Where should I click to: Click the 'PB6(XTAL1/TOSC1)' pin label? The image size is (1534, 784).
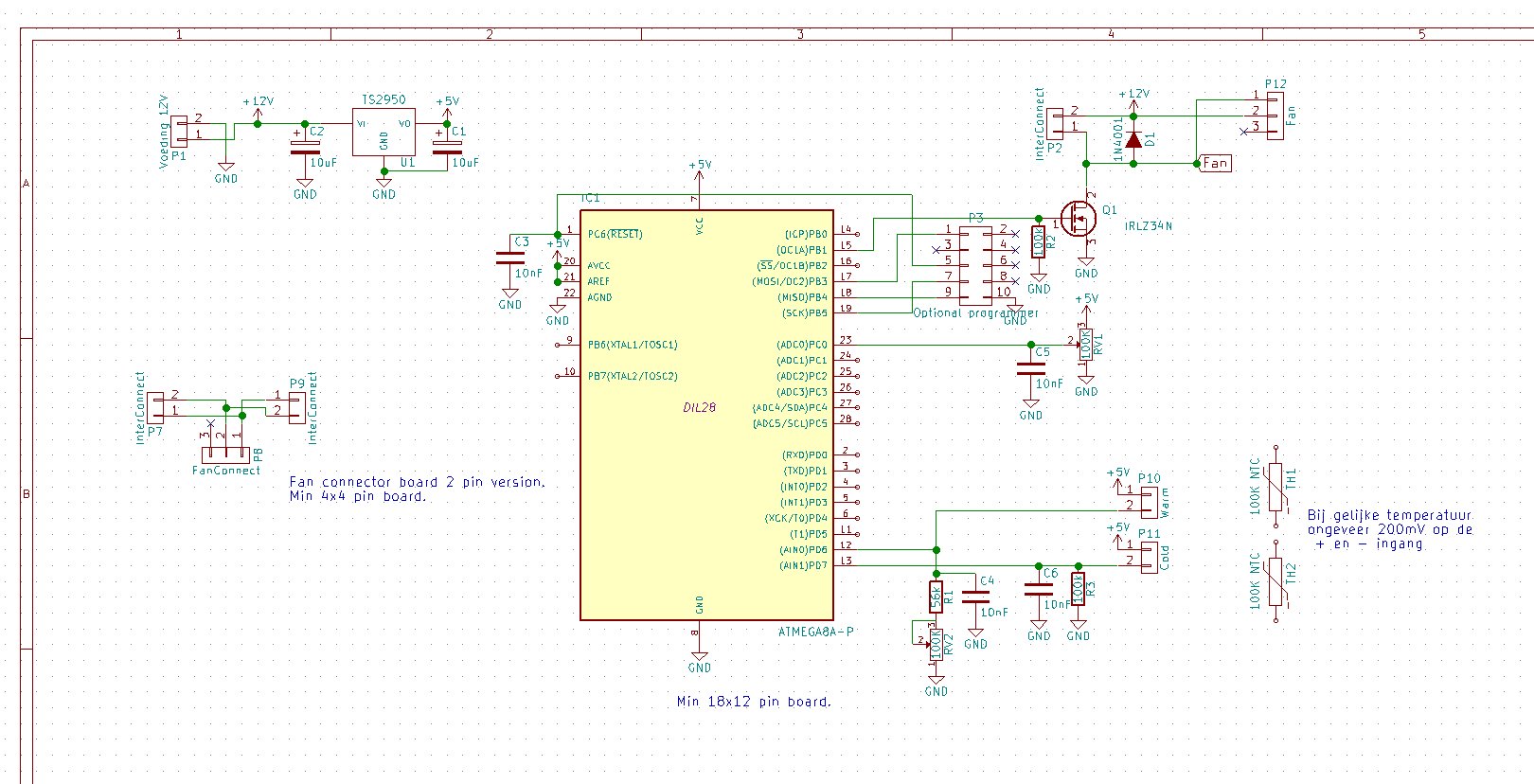point(633,345)
